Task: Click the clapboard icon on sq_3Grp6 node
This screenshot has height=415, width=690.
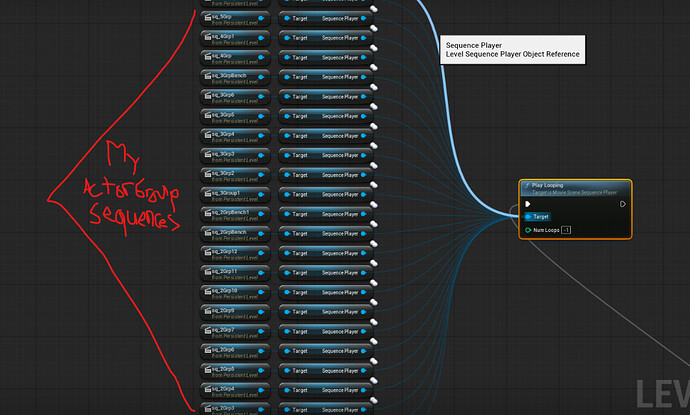Action: click(x=208, y=96)
